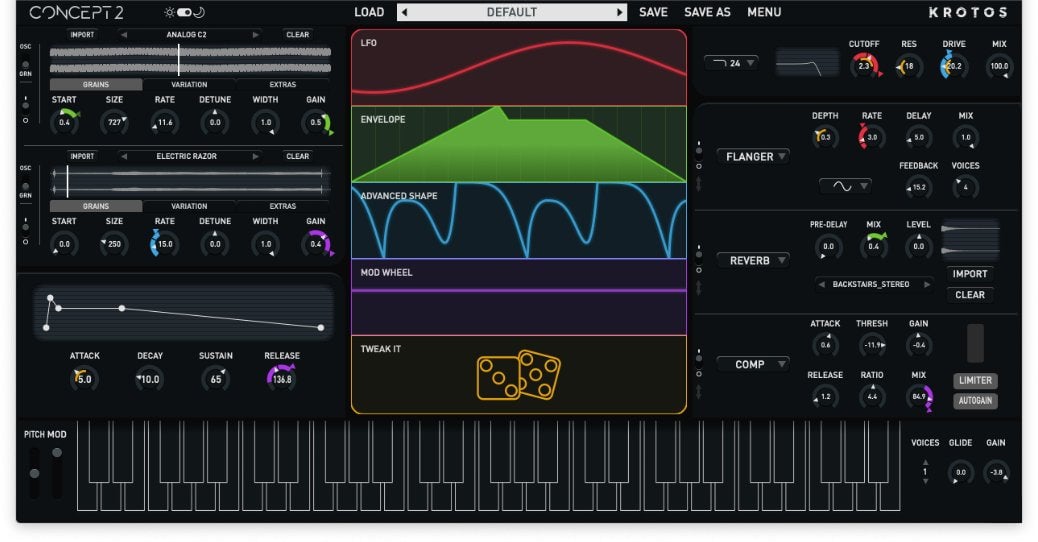Image resolution: width=1038 pixels, height=542 pixels.
Task: Toggle the compressor LIMITER button
Action: 975,381
